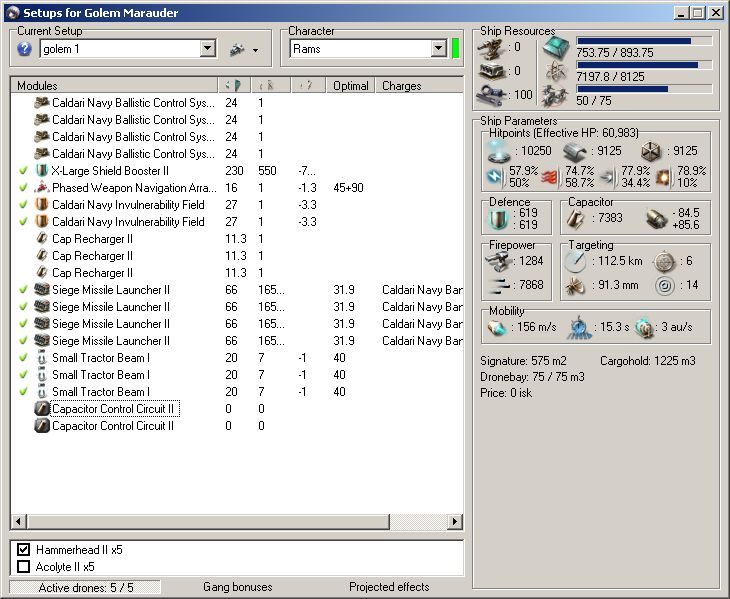Click the green character skill indicator
The width and height of the screenshot is (730, 599).
(456, 48)
